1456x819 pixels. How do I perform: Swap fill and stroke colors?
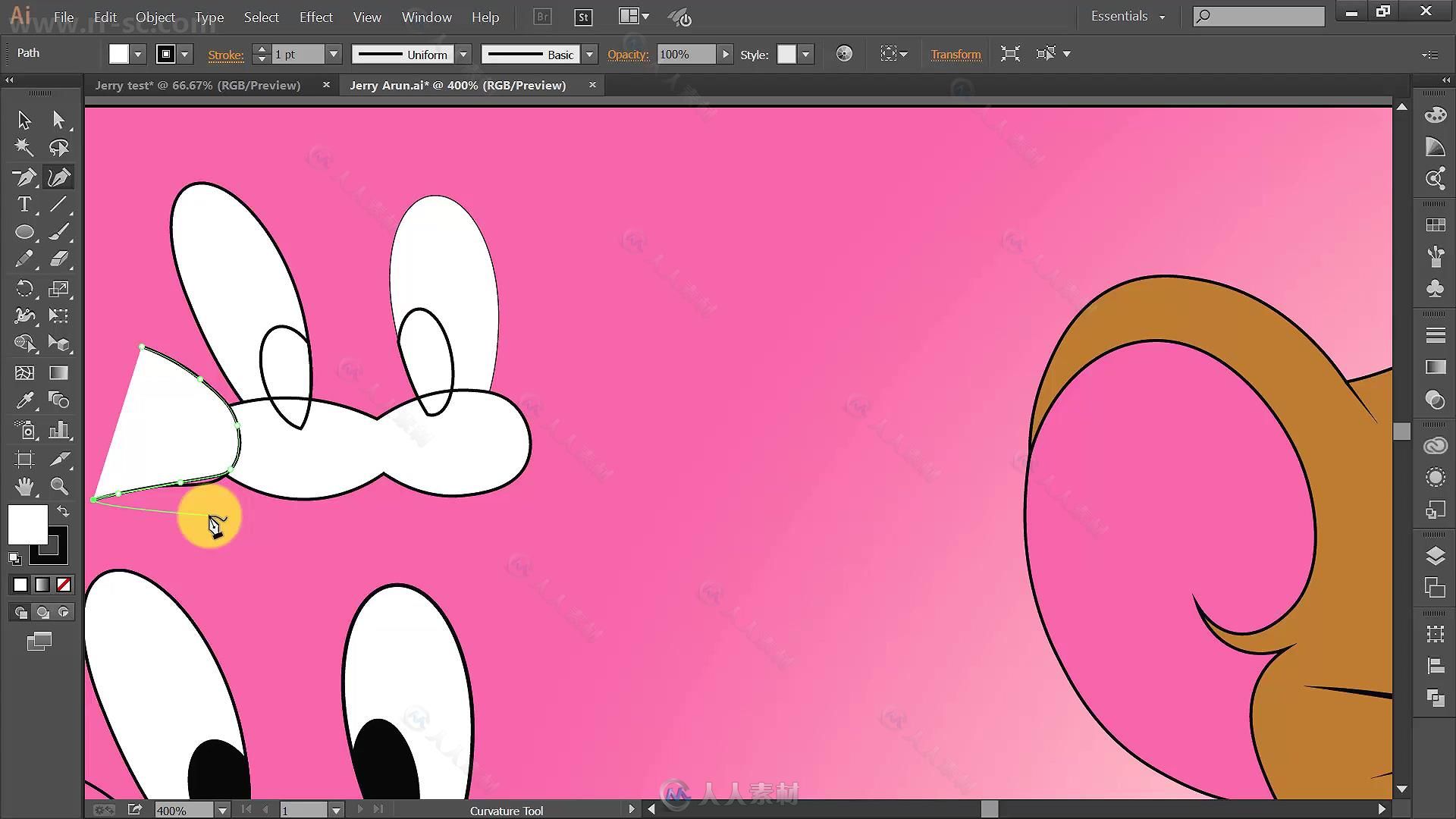click(x=64, y=511)
